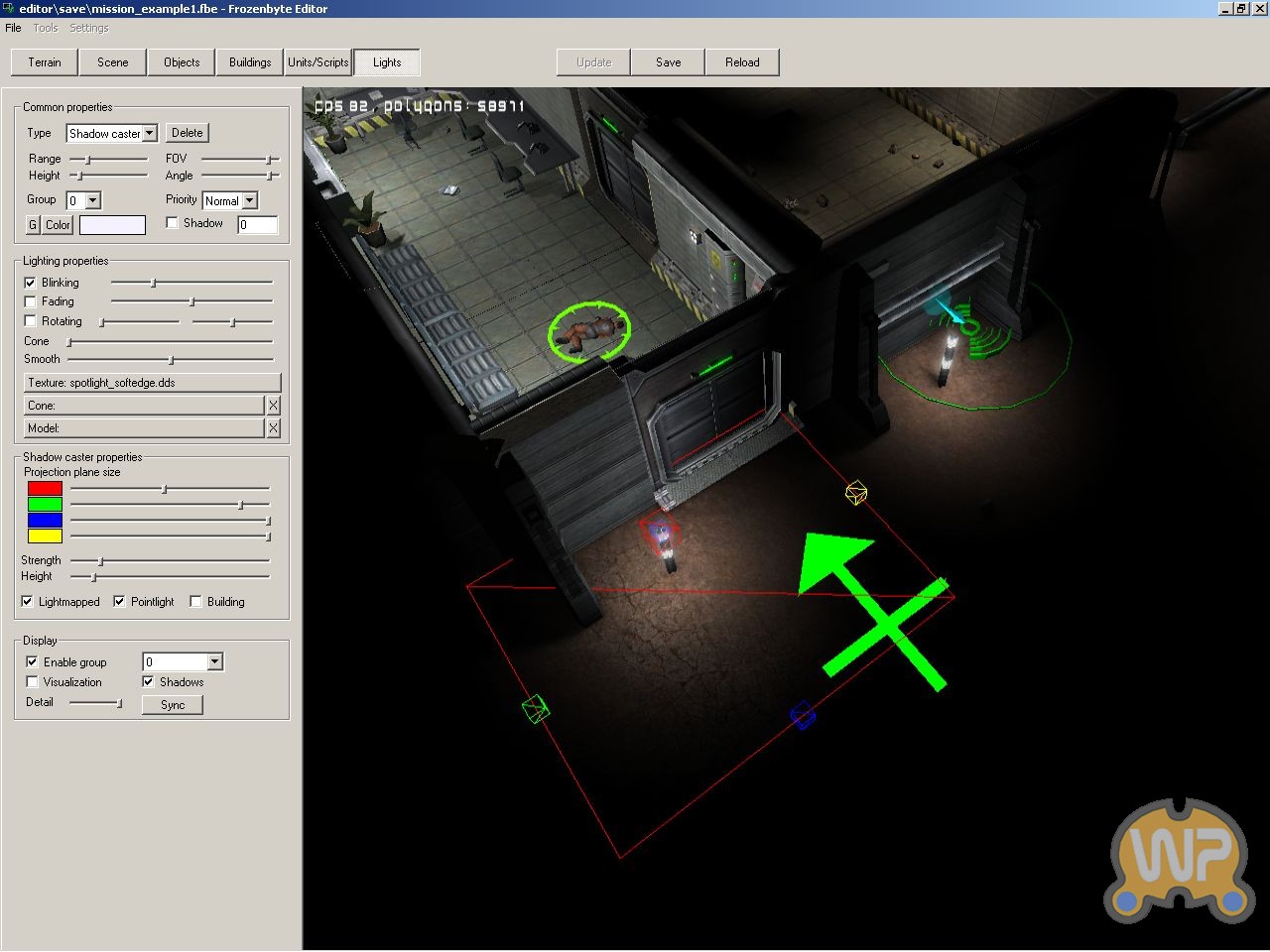
Task: Select the red light marker near the door
Action: click(660, 532)
